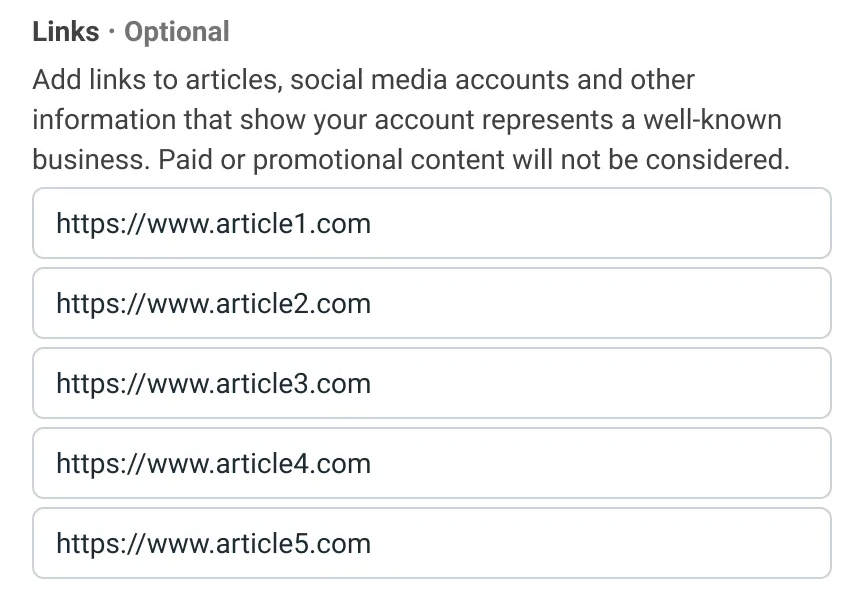The width and height of the screenshot is (863, 609).
Task: Click the article1.com URL input field
Action: coord(430,223)
